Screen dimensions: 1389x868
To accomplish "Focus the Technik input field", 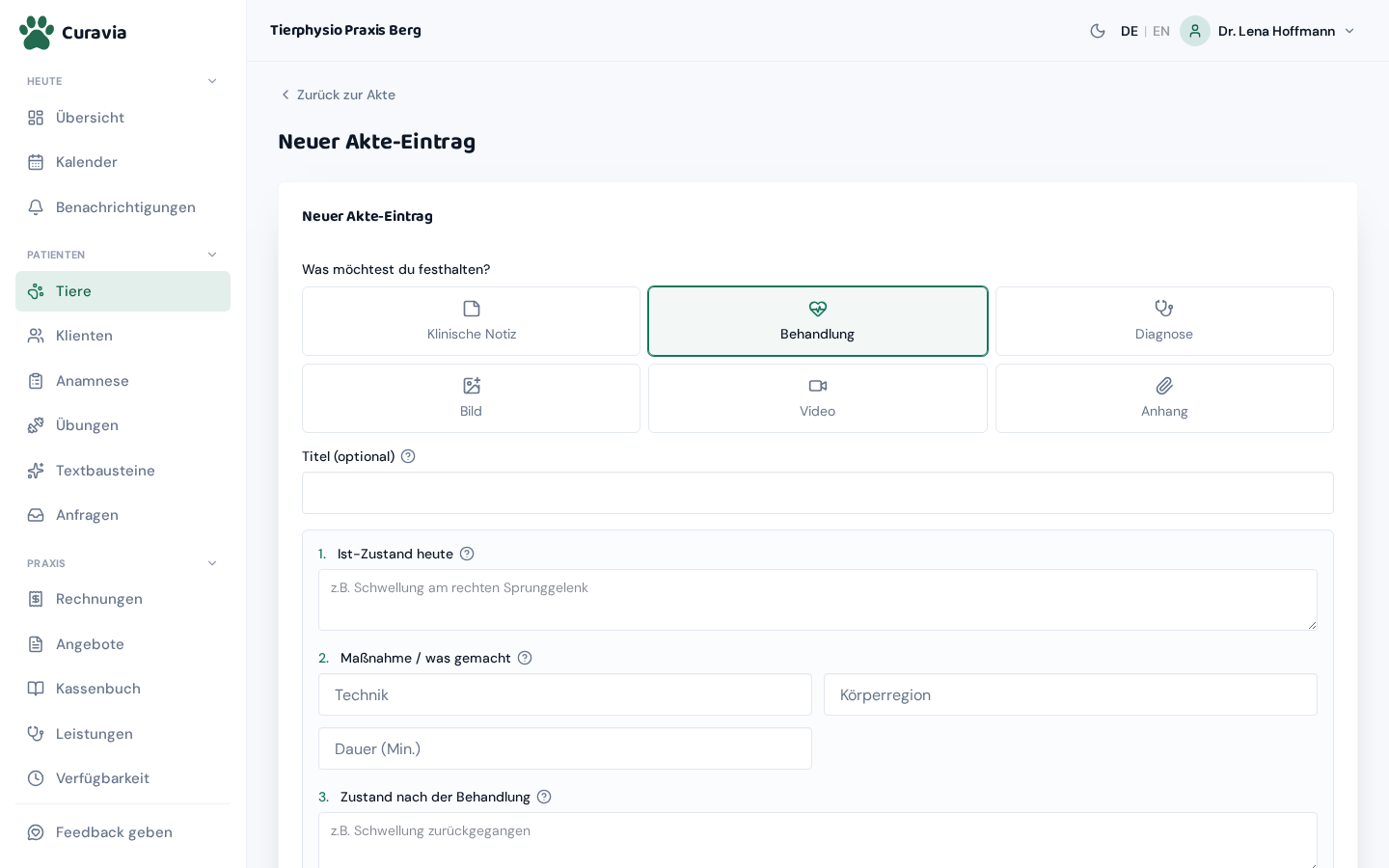I will (565, 694).
